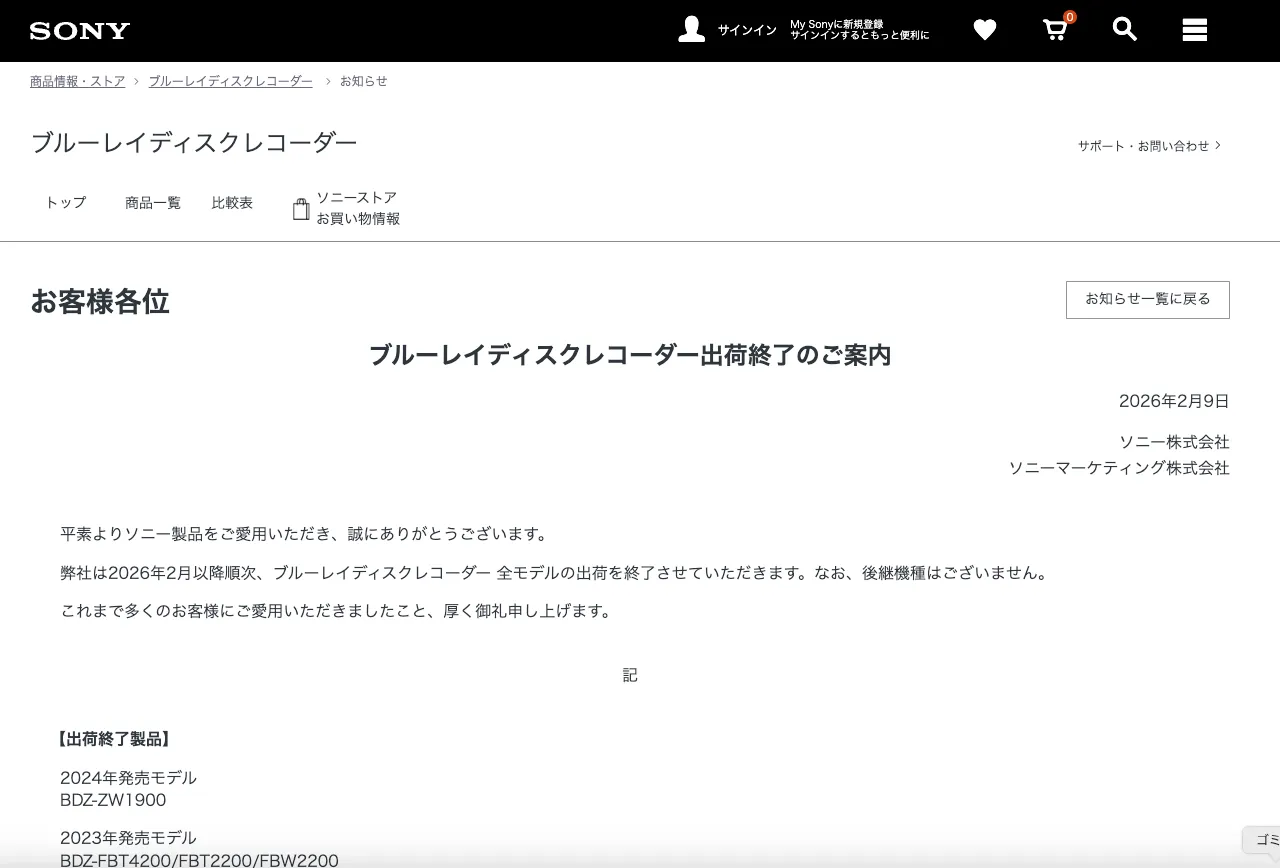Click ソニーマーケティング株式会社 text
Screen dimensions: 1280x868
click(1119, 468)
